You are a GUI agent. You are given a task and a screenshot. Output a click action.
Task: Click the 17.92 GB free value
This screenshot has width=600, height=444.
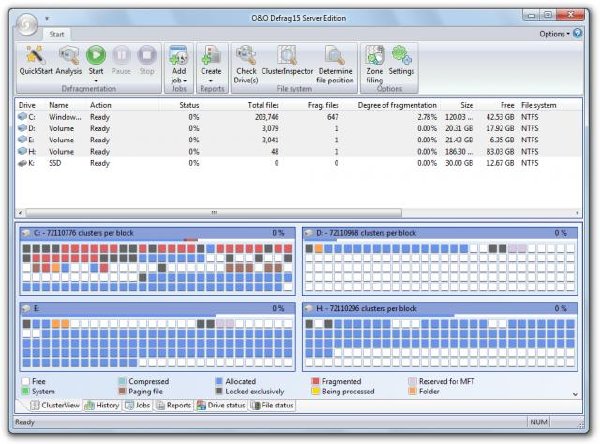(x=500, y=128)
